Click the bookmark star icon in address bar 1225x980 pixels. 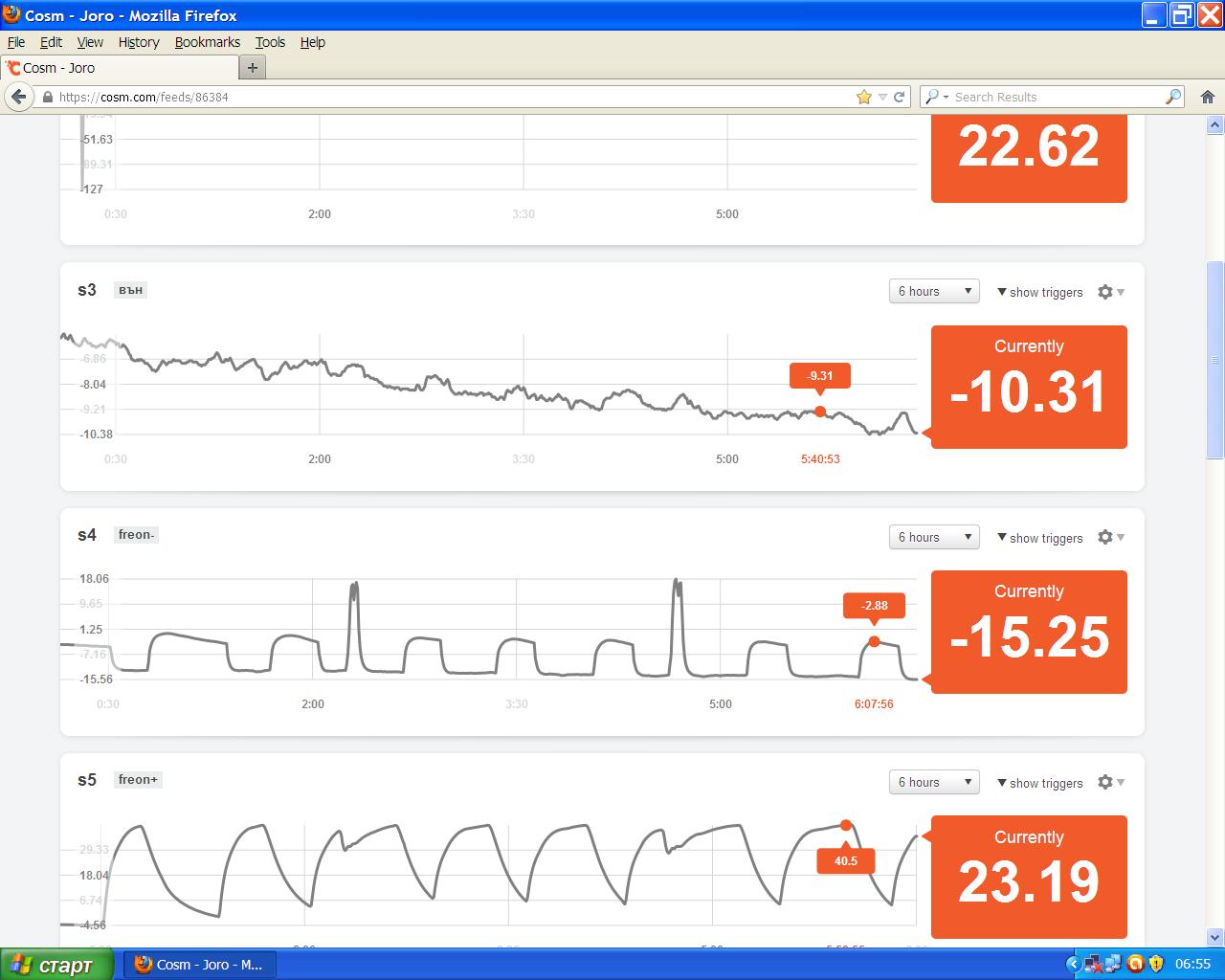[863, 97]
